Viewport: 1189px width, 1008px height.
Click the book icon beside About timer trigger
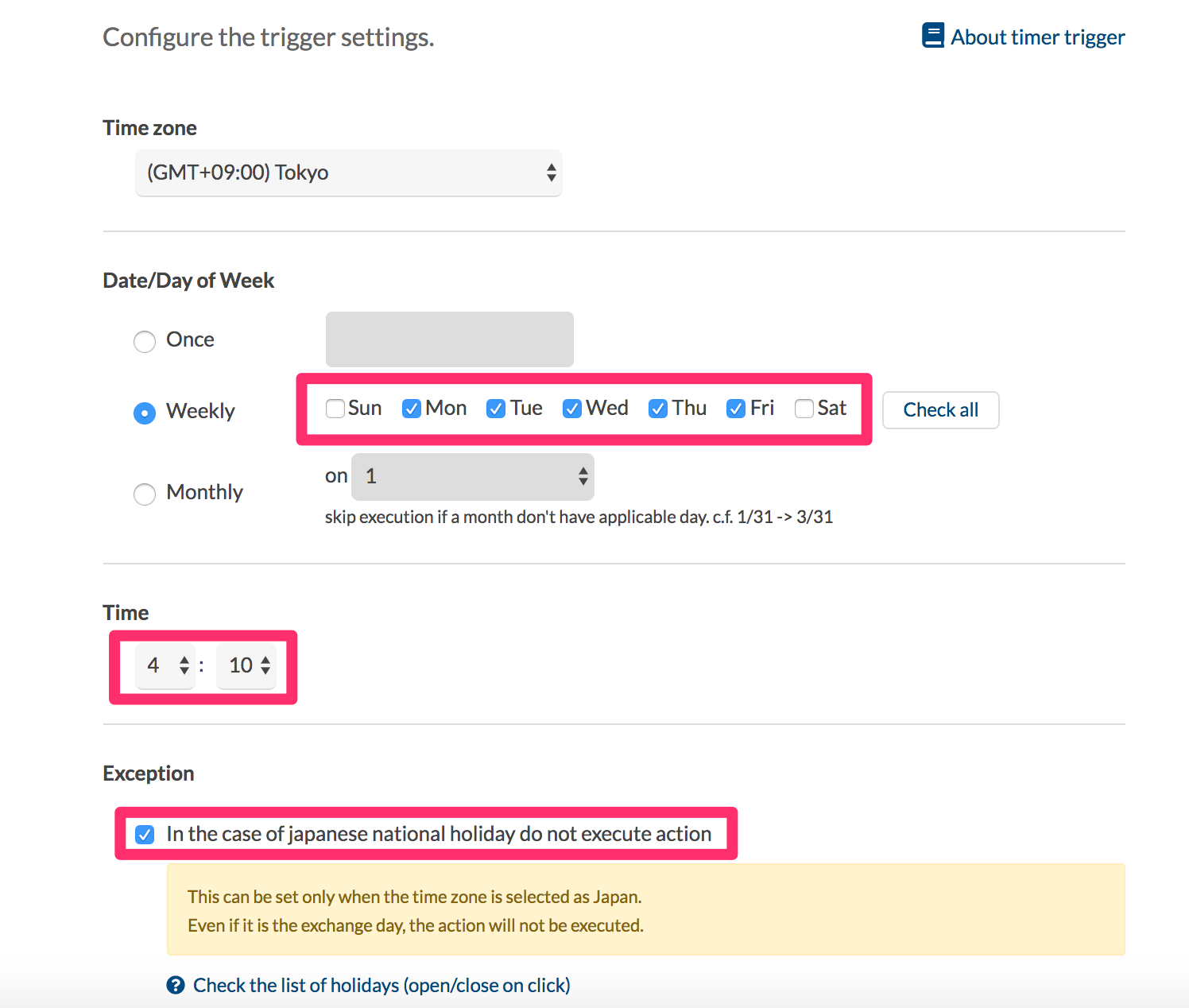[x=932, y=36]
